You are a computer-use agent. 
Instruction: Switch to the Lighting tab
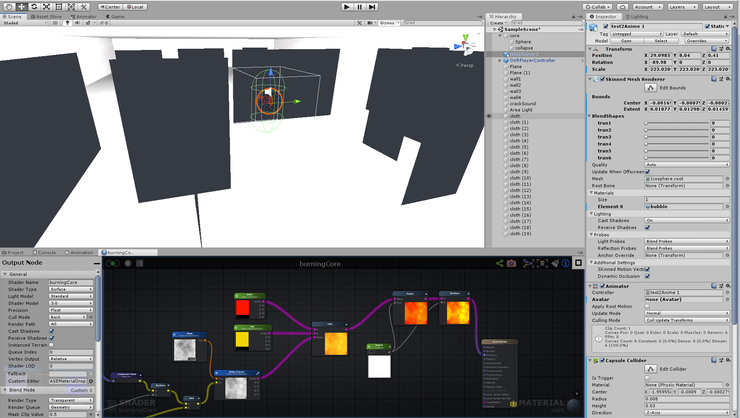tap(637, 17)
